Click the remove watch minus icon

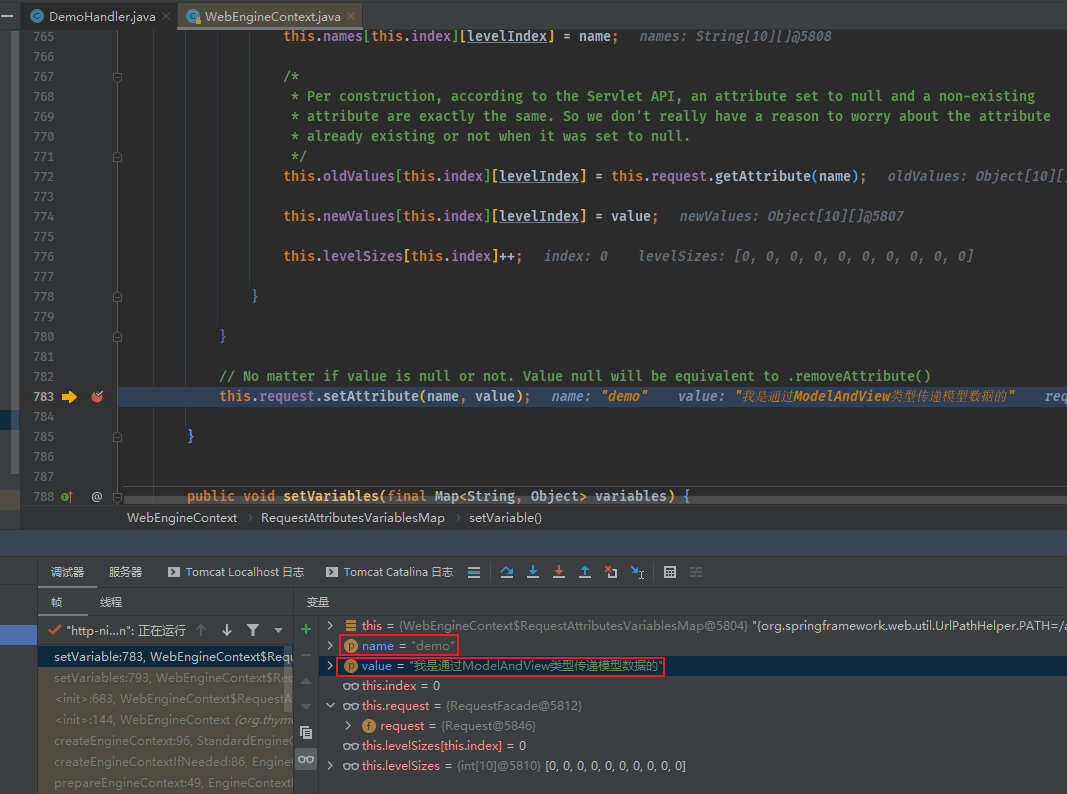click(x=306, y=655)
